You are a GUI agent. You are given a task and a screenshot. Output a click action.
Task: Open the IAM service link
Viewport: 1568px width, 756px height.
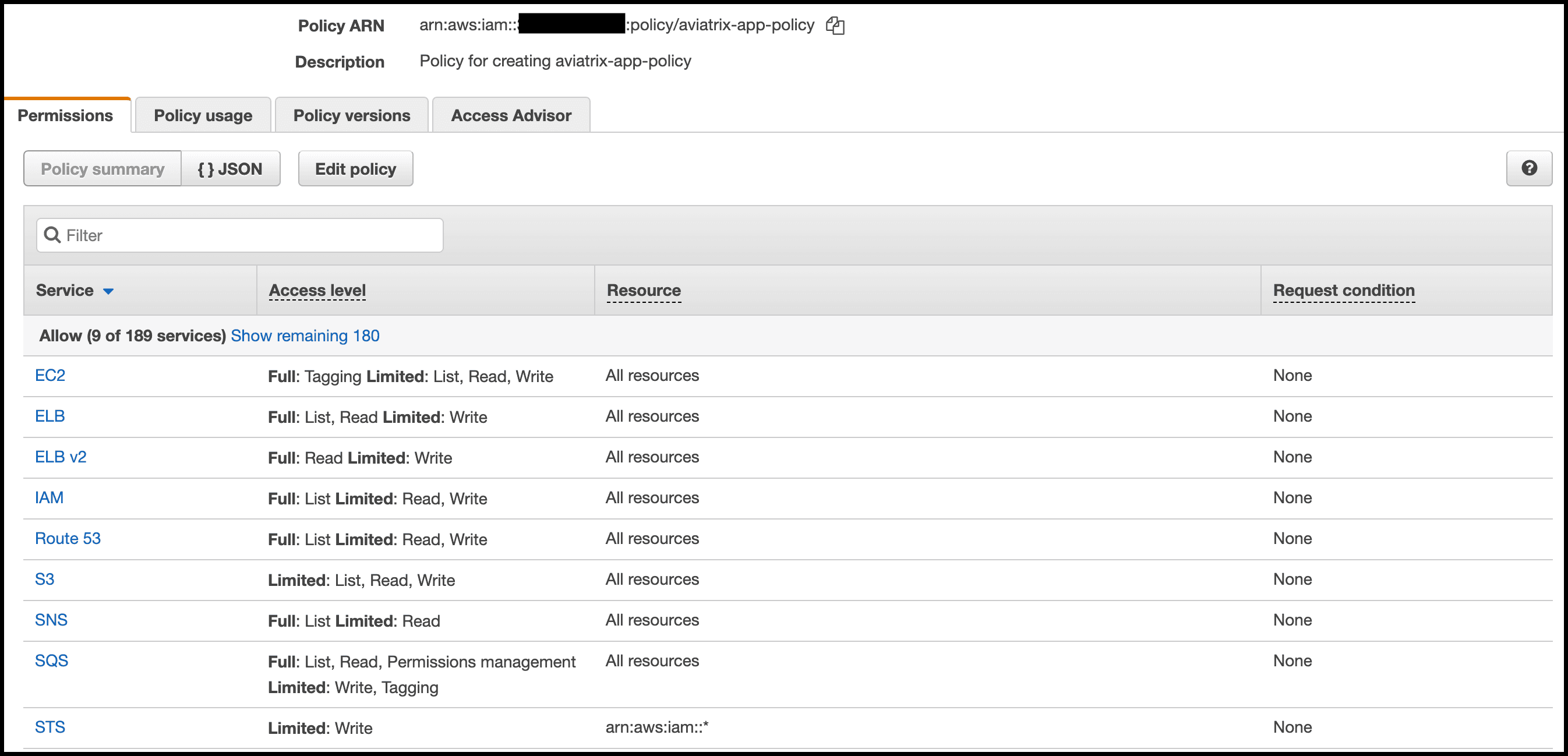coord(50,498)
